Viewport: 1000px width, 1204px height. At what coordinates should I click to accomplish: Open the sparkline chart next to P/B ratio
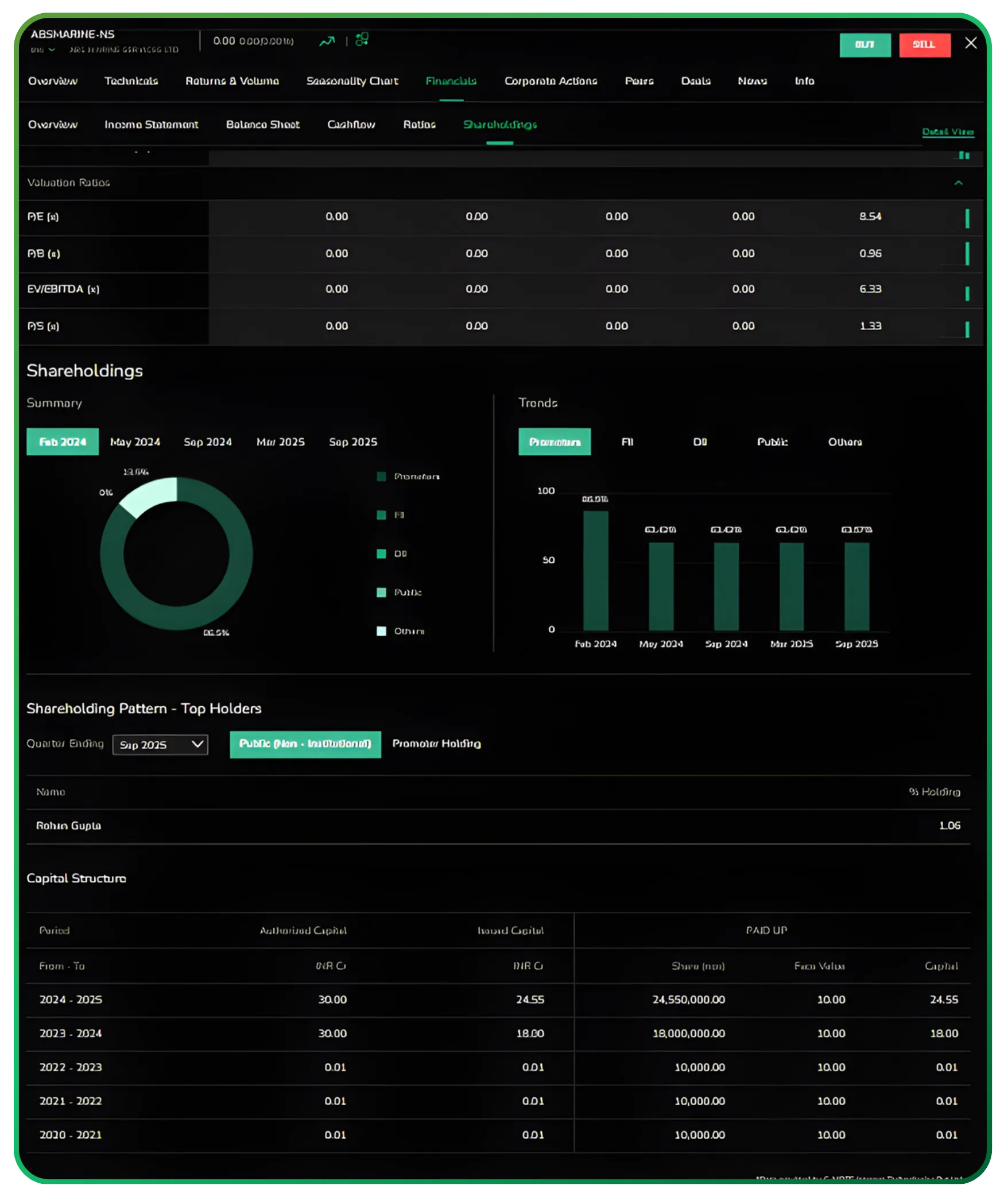point(967,254)
